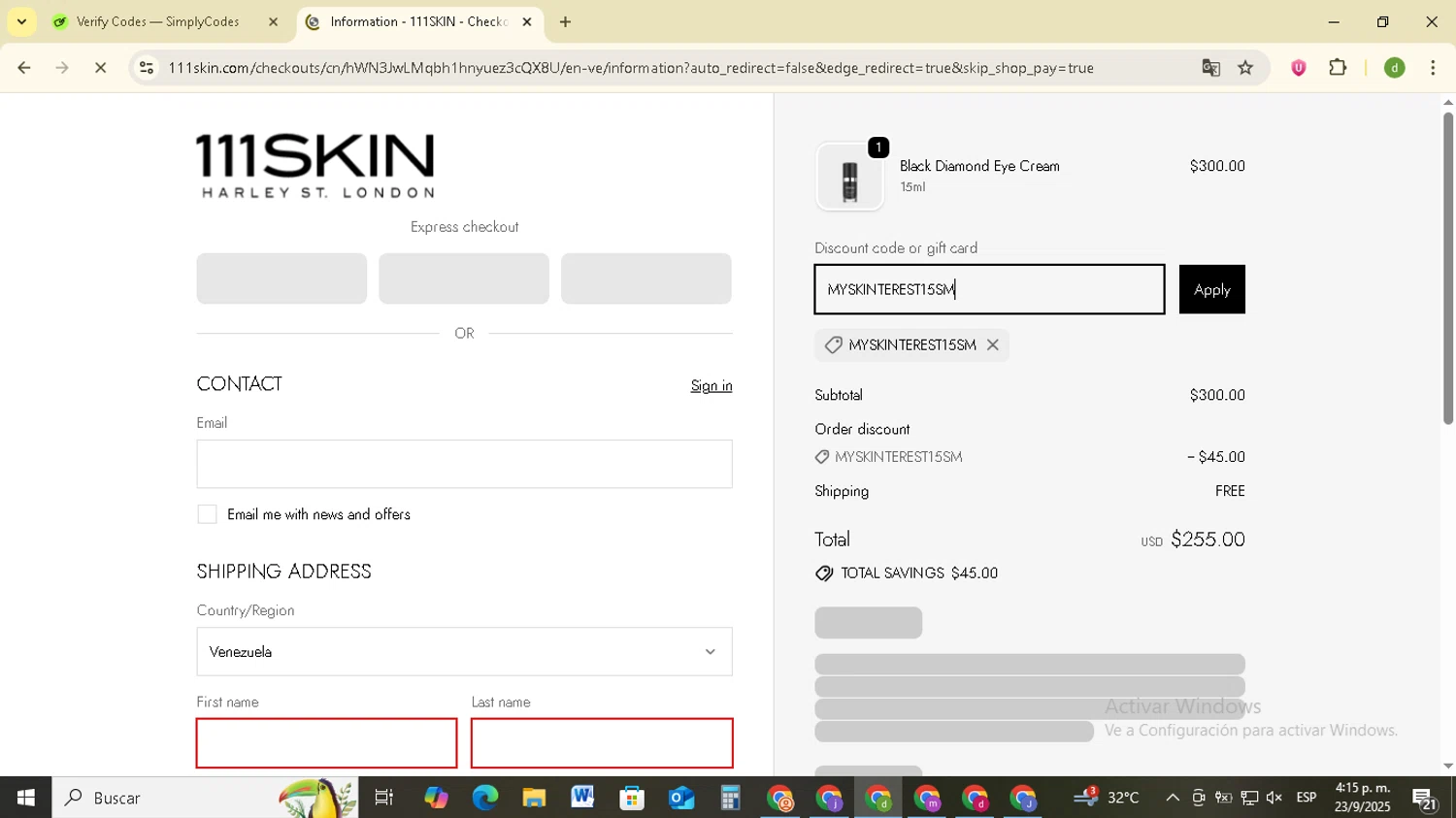
Task: Click the Shipping FREE value
Action: (1230, 491)
